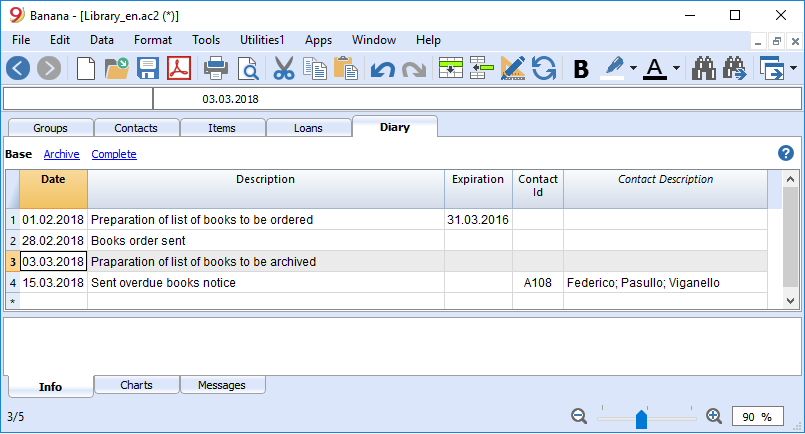Screen dimensions: 805x434
Task: Click the Save file floppy disk icon
Action: pos(147,68)
